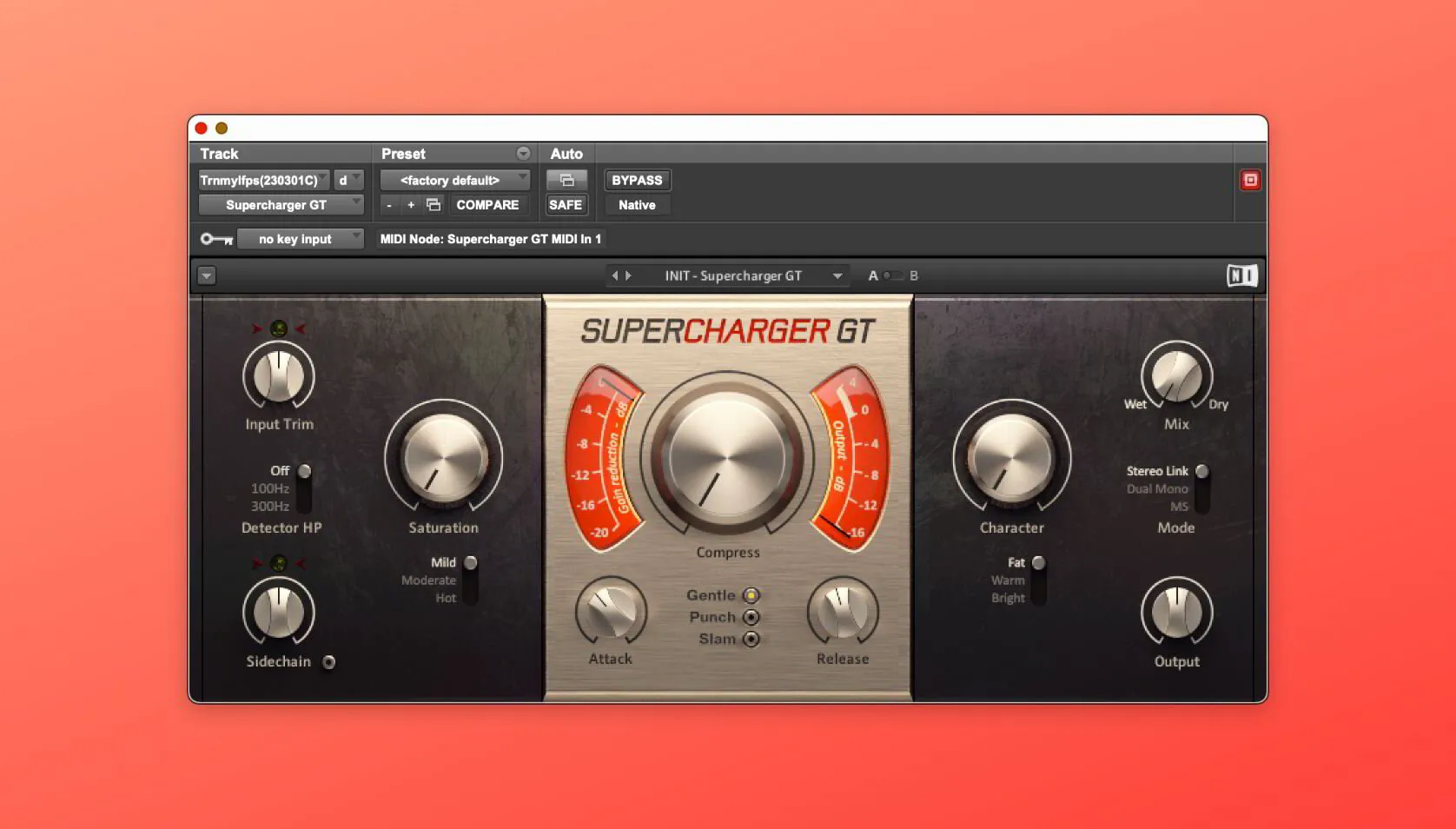Click the automation enable icon under Auto

pos(566,180)
